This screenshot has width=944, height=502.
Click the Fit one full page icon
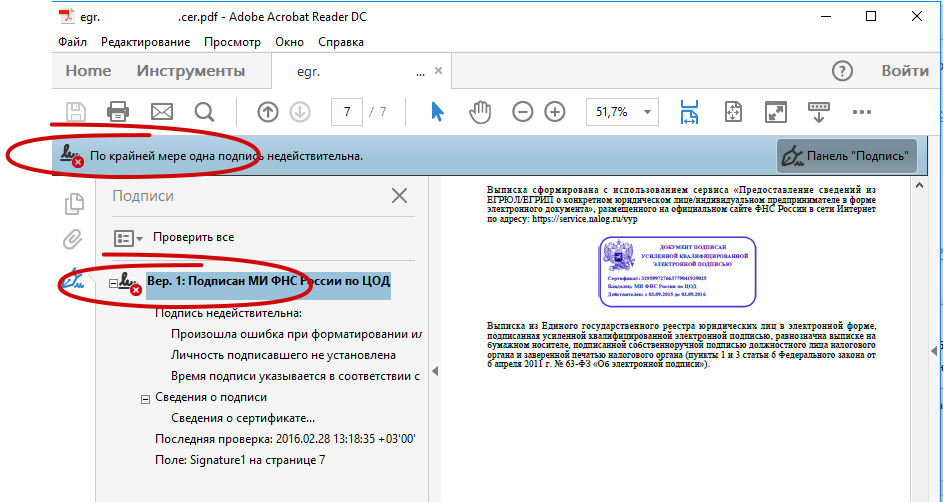(x=733, y=112)
